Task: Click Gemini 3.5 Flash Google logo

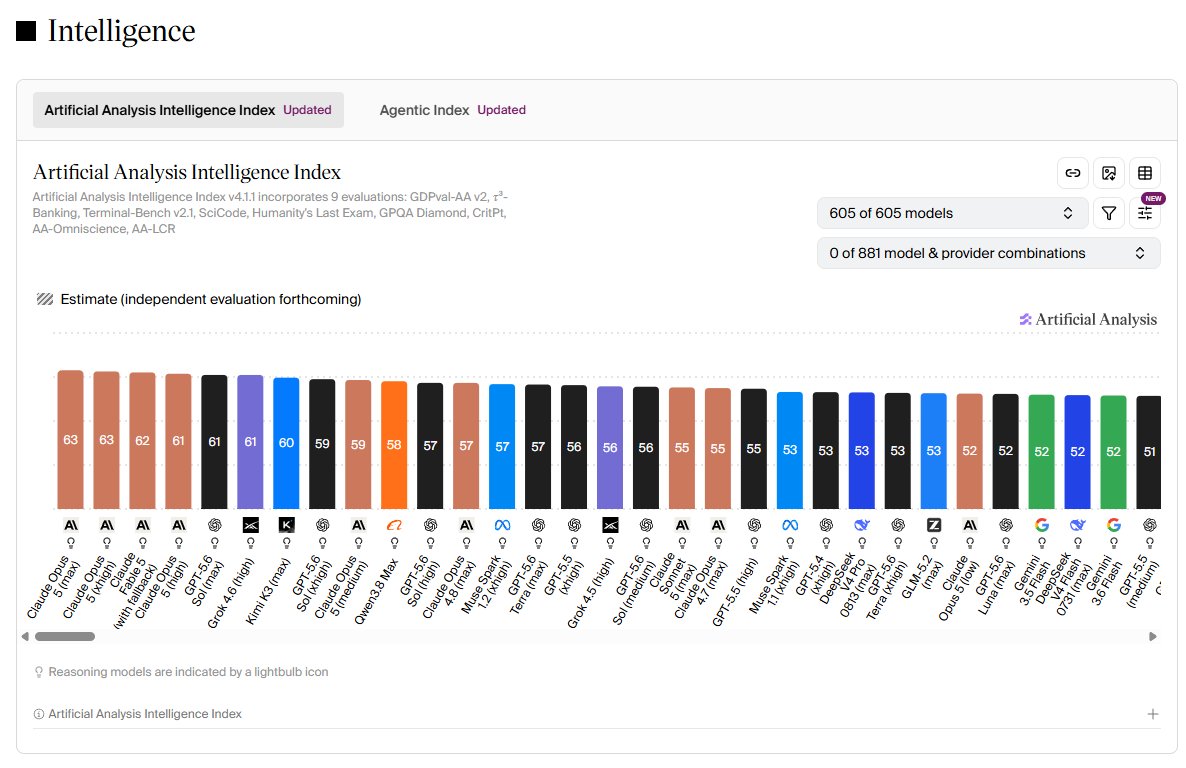Action: (1042, 525)
